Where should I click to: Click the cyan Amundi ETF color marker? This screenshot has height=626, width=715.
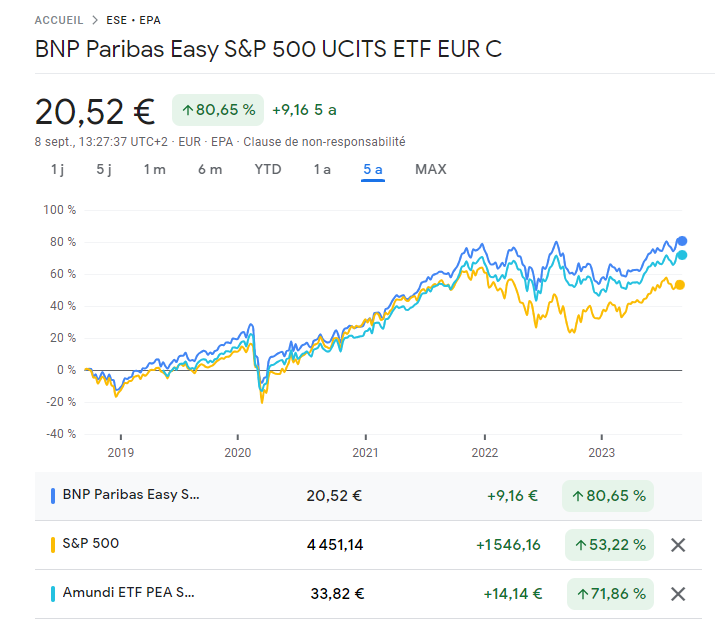point(52,594)
